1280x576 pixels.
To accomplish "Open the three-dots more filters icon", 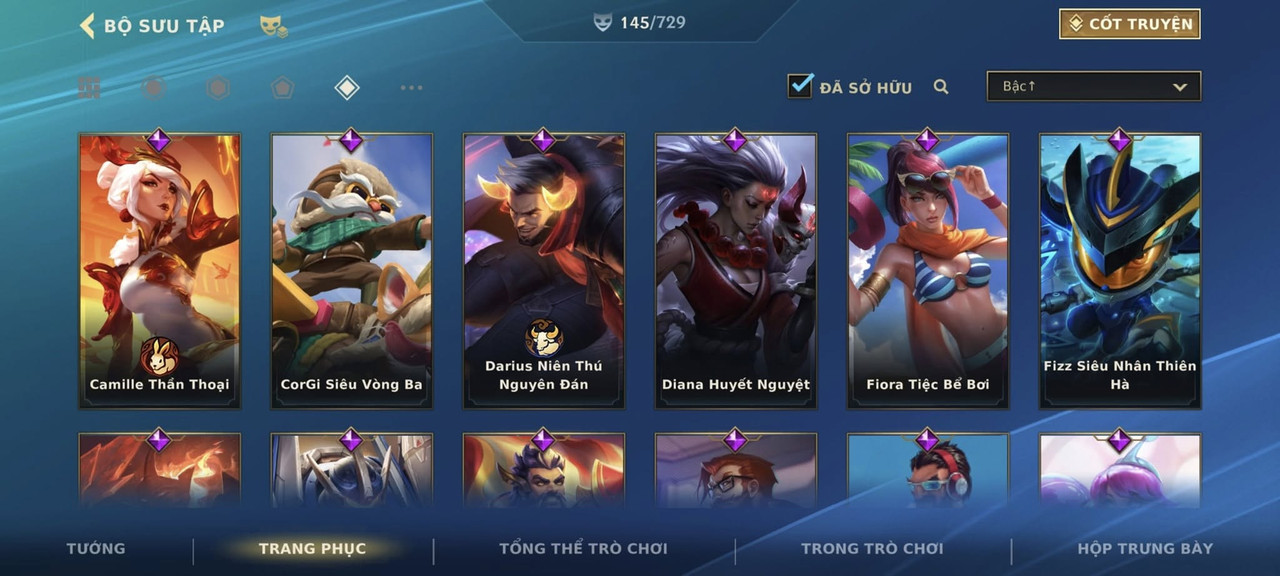I will tap(411, 88).
